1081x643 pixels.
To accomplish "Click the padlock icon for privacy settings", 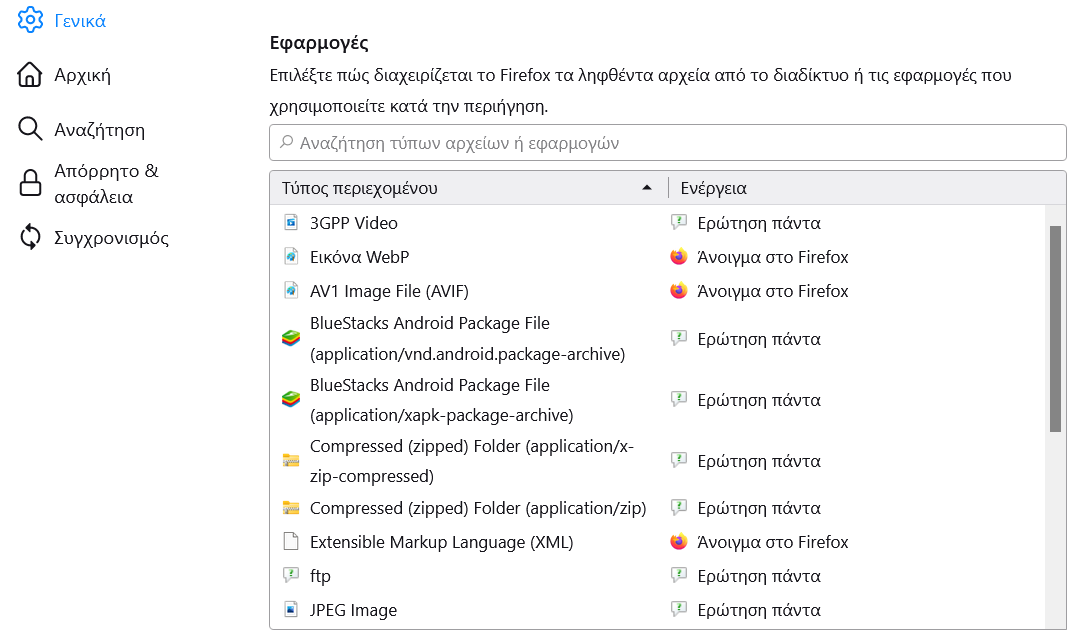I will click(30, 183).
